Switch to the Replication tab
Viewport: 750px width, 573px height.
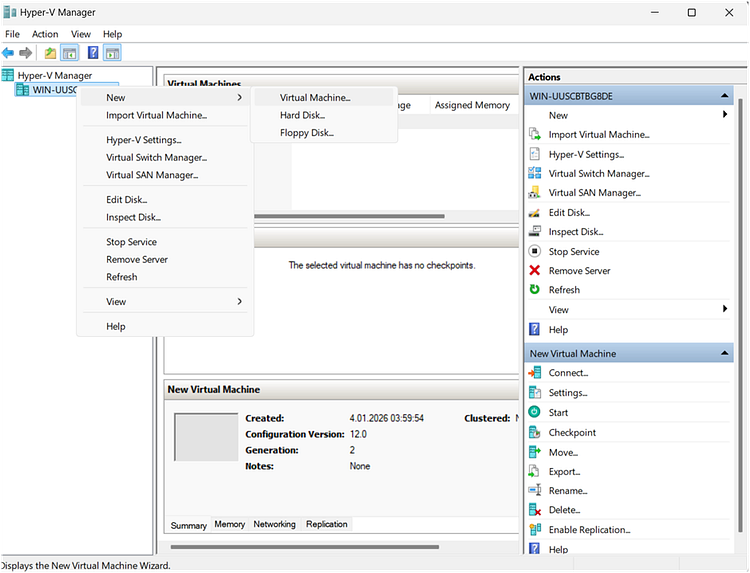coord(327,524)
